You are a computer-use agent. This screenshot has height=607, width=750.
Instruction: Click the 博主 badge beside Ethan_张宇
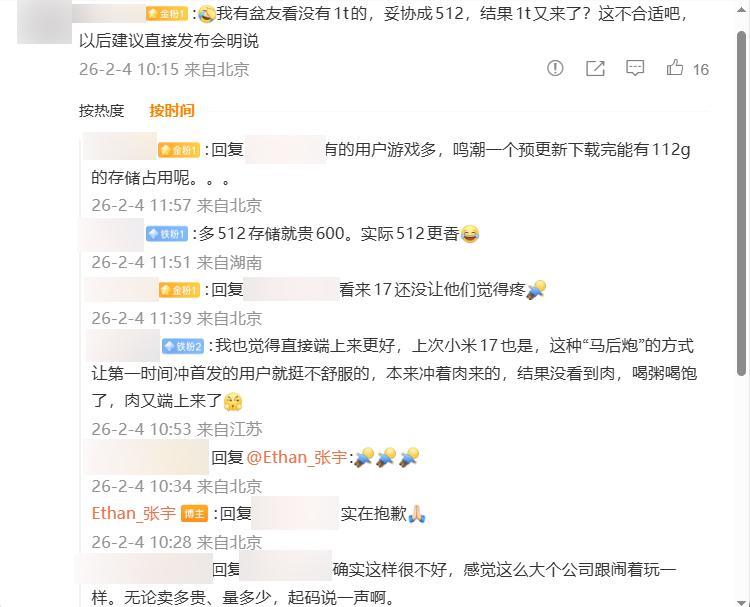point(195,514)
